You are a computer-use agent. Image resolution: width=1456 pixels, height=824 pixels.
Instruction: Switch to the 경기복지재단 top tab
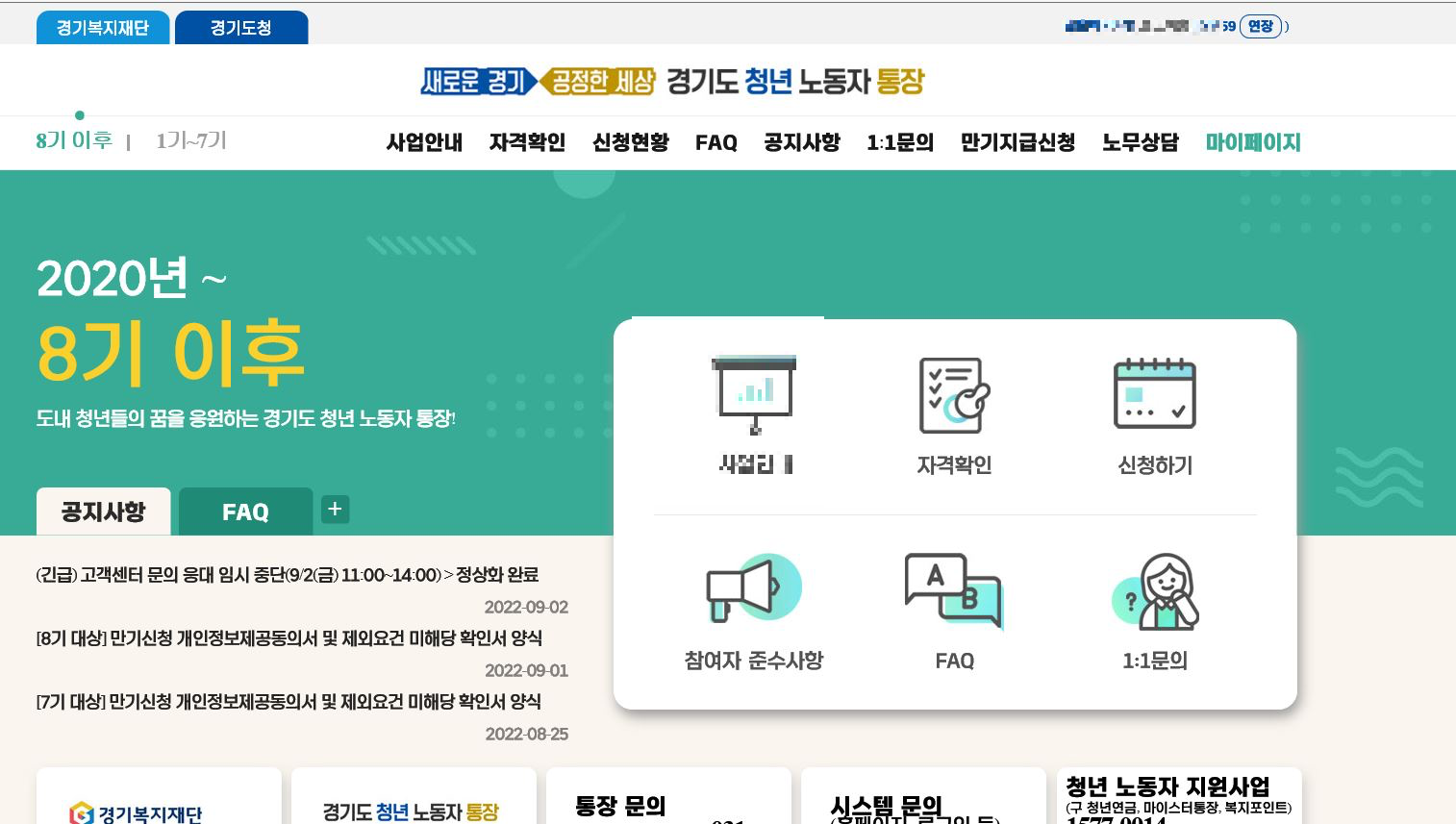coord(103,28)
